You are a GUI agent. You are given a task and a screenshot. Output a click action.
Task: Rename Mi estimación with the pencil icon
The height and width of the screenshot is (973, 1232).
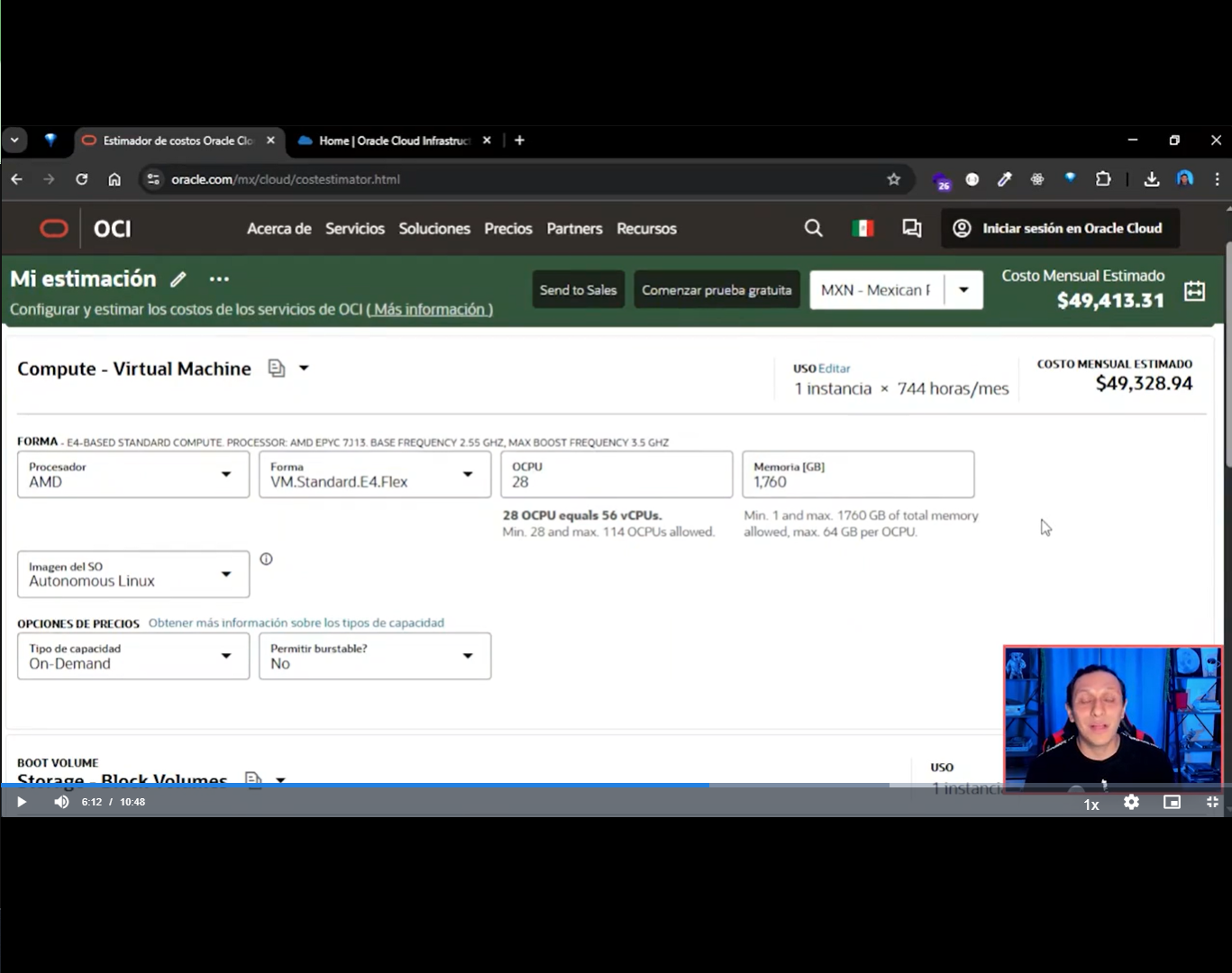(x=178, y=279)
